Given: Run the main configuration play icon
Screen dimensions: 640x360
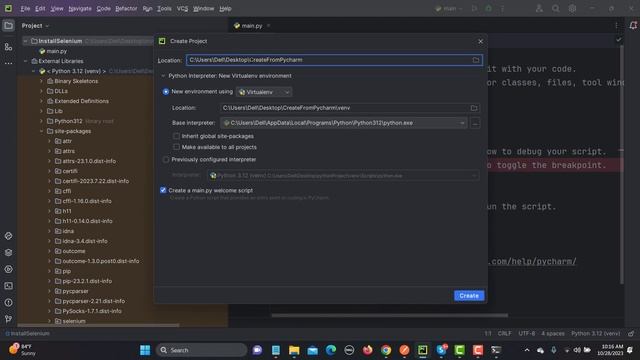Looking at the screenshot, I should tap(474, 8).
